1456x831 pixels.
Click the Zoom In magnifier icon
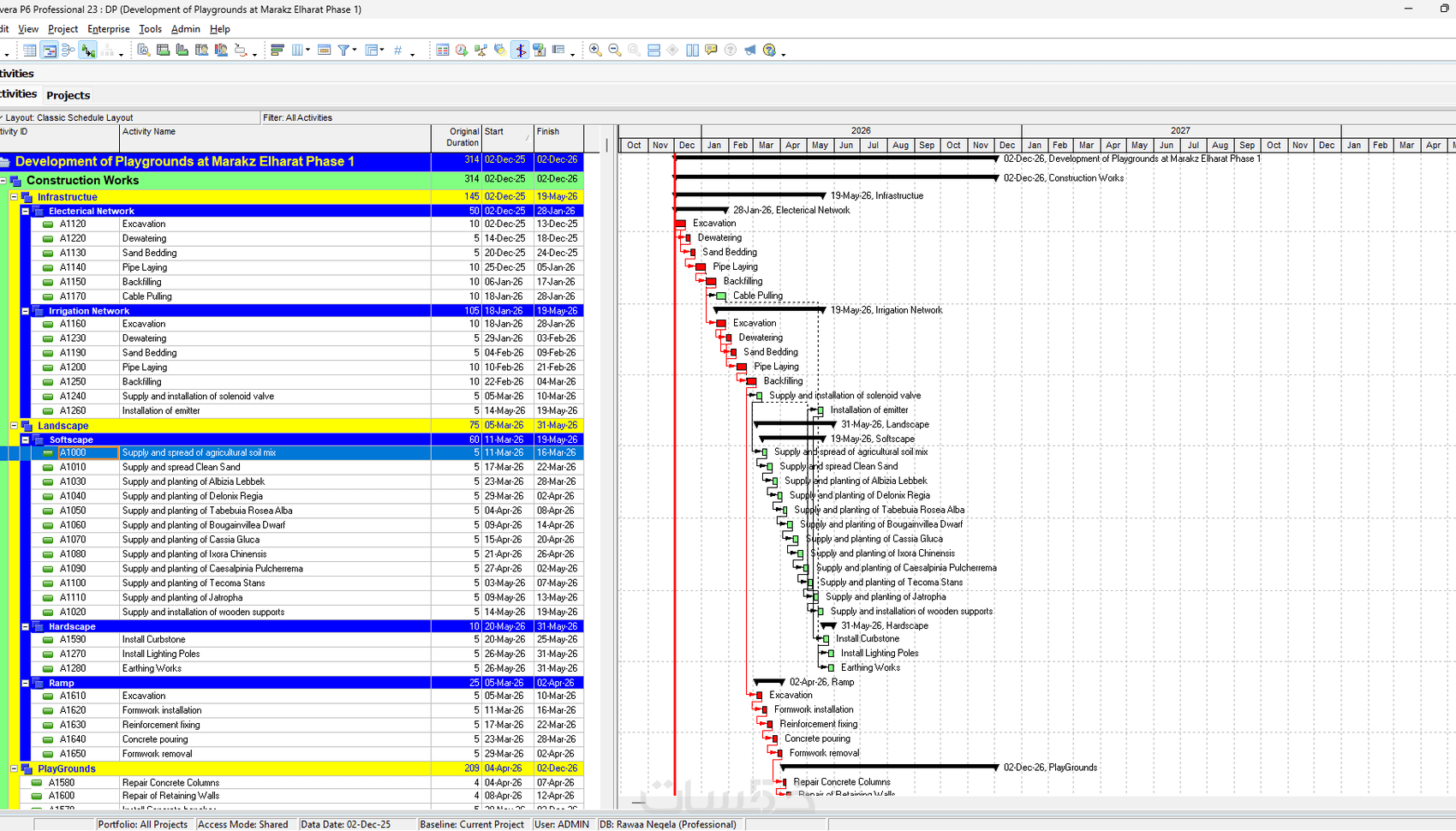tap(595, 51)
